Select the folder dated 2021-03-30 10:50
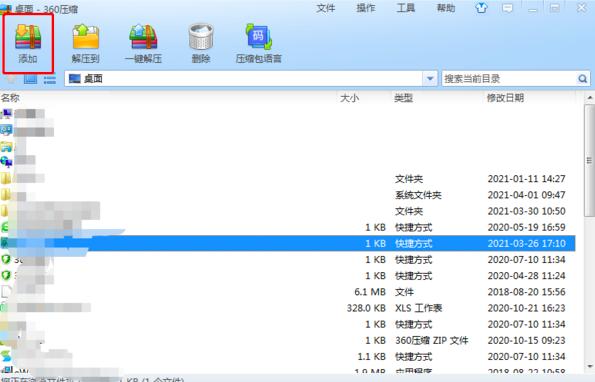 pyautogui.click(x=288, y=211)
